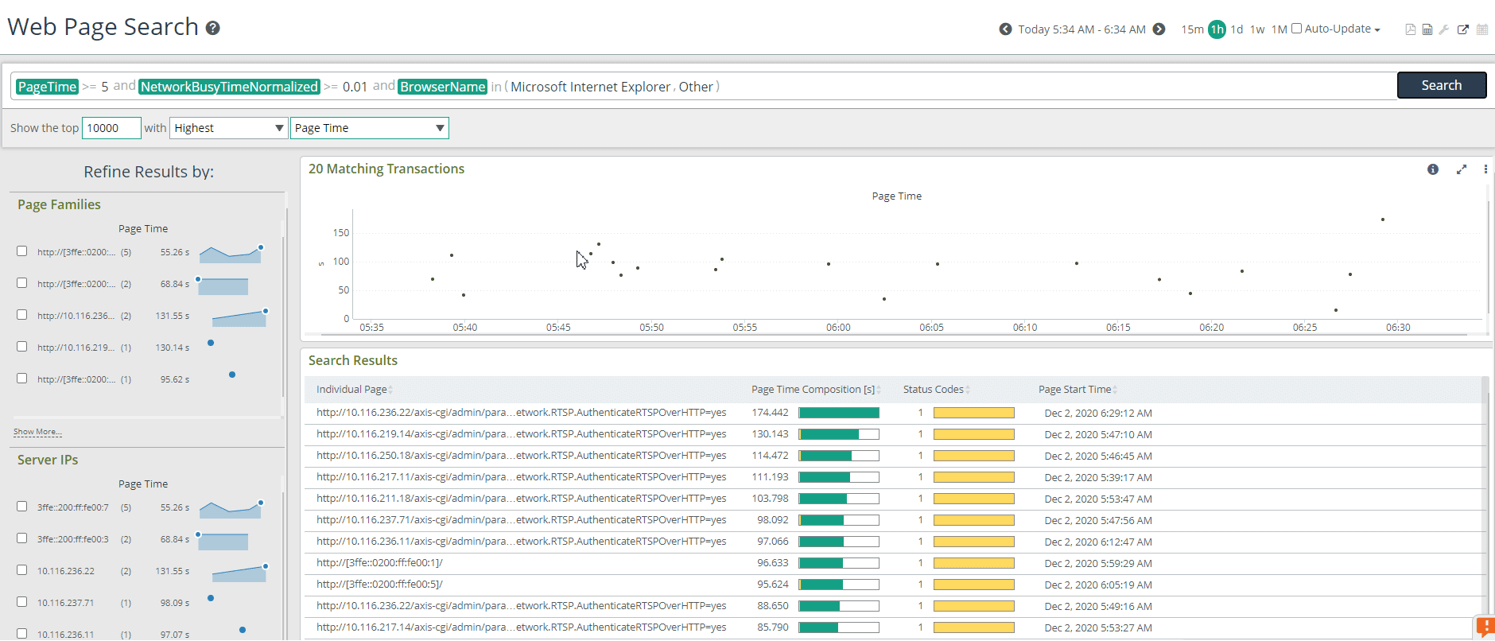The height and width of the screenshot is (641, 1495).
Task: Open the Highest dropdown
Action: pos(228,128)
